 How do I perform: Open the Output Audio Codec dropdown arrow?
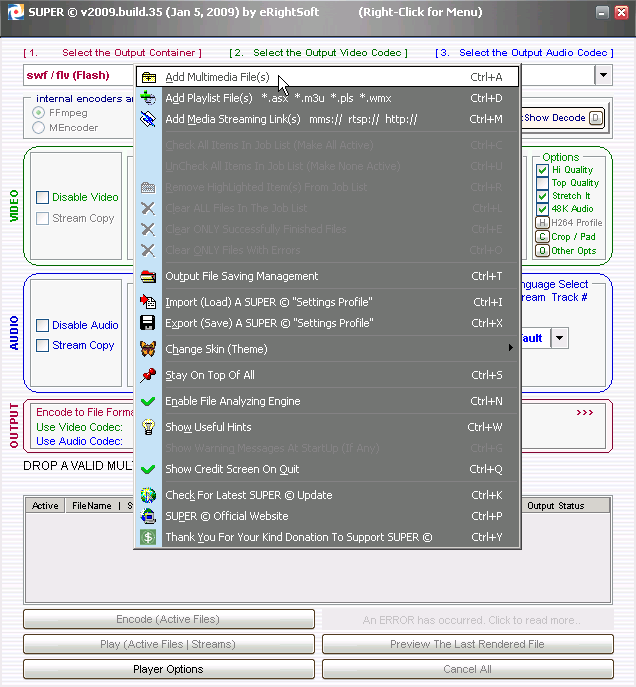click(x=603, y=75)
